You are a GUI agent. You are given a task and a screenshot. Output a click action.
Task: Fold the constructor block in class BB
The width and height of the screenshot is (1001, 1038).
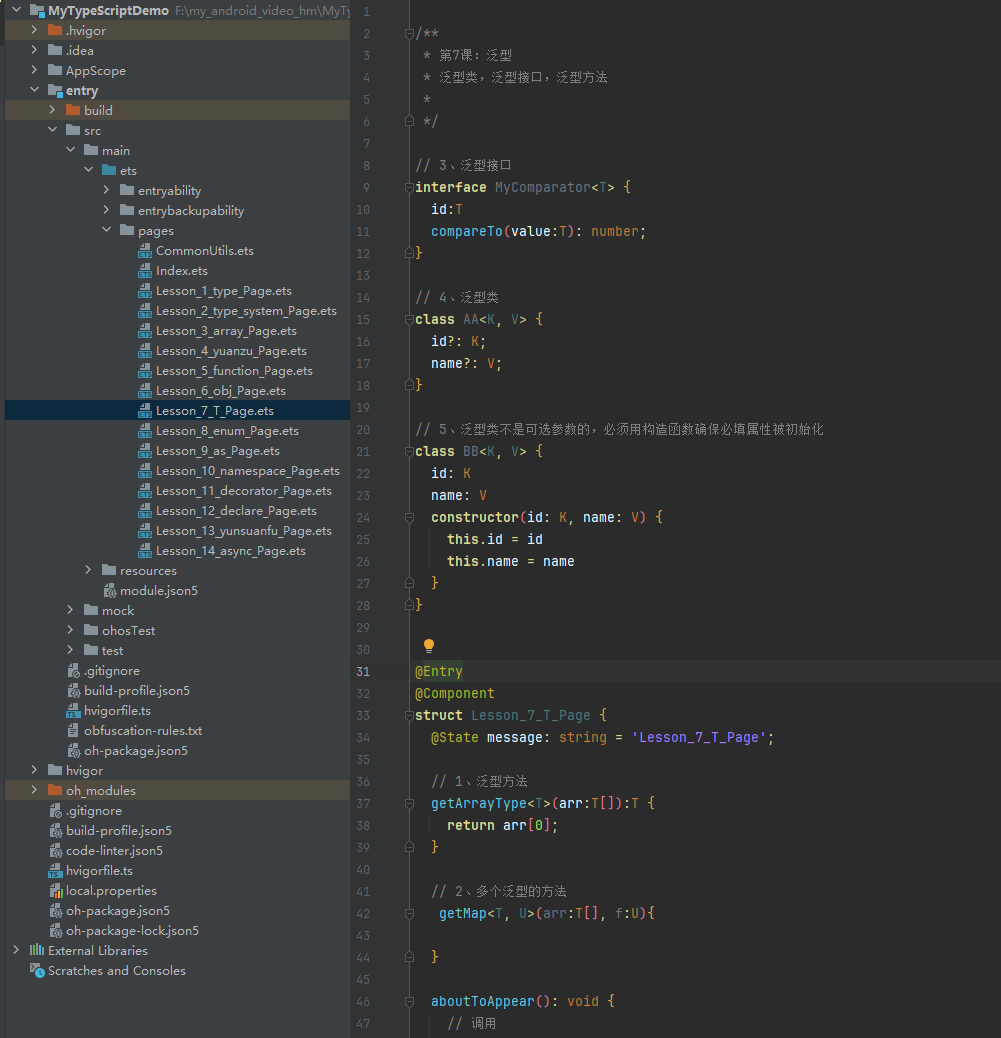point(409,517)
